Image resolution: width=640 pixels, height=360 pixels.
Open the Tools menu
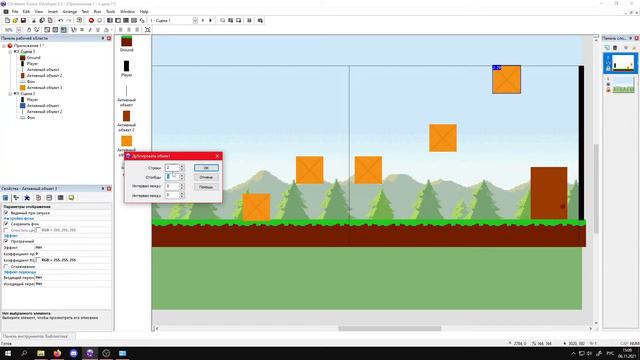point(111,12)
